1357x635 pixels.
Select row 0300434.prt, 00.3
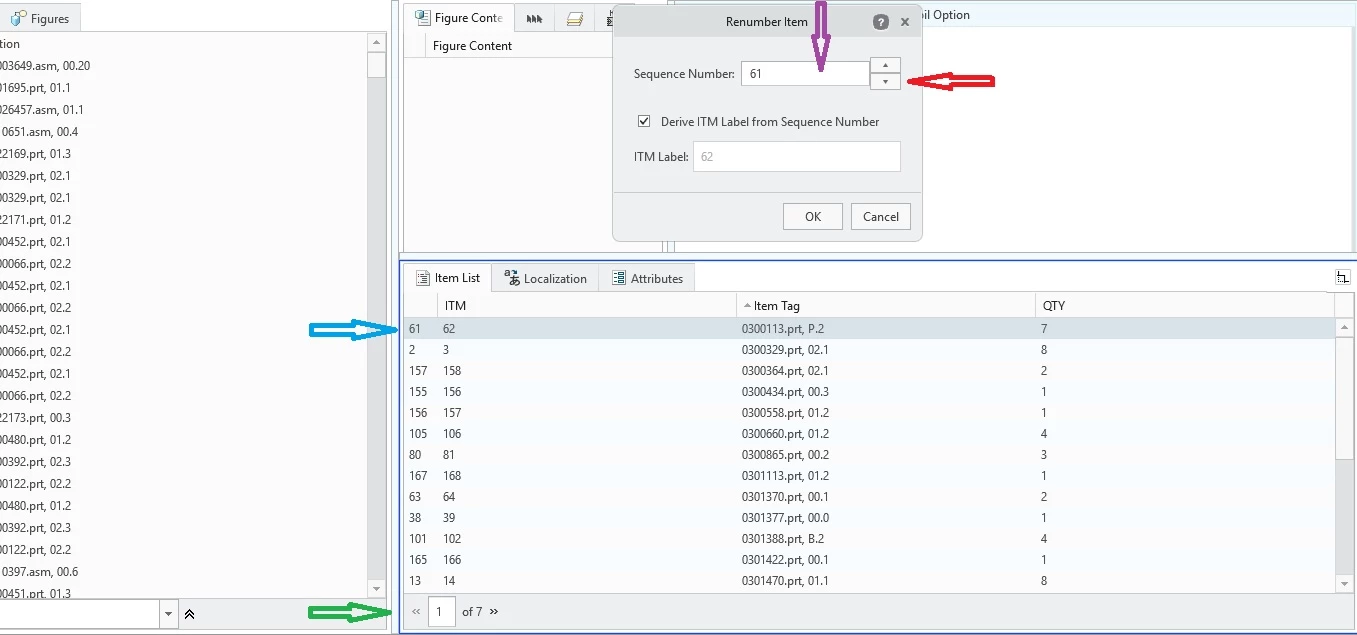coord(868,392)
